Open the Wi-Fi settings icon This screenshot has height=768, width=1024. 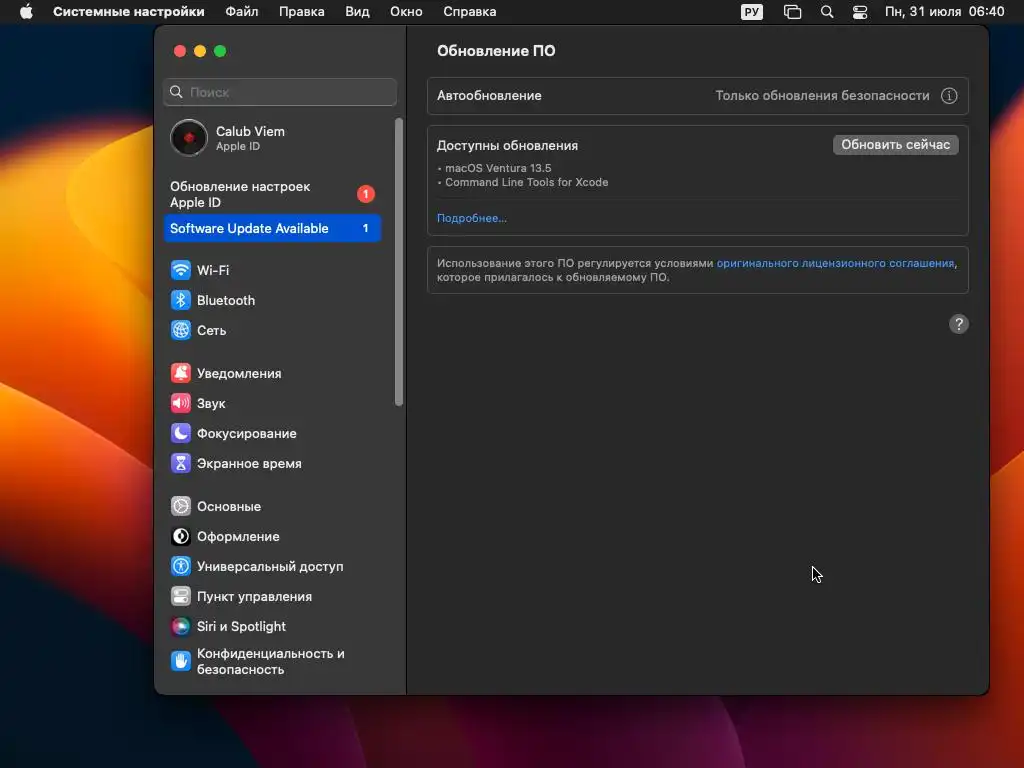coord(181,270)
